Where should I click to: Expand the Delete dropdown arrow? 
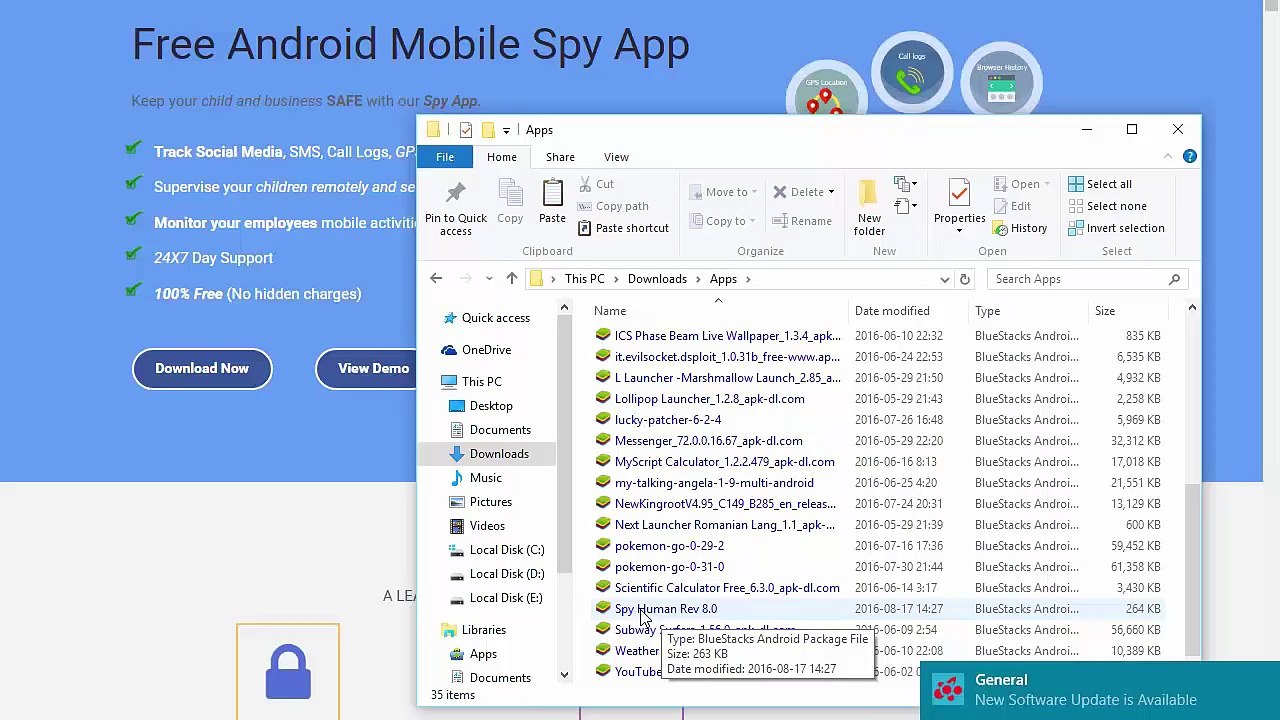point(831,192)
